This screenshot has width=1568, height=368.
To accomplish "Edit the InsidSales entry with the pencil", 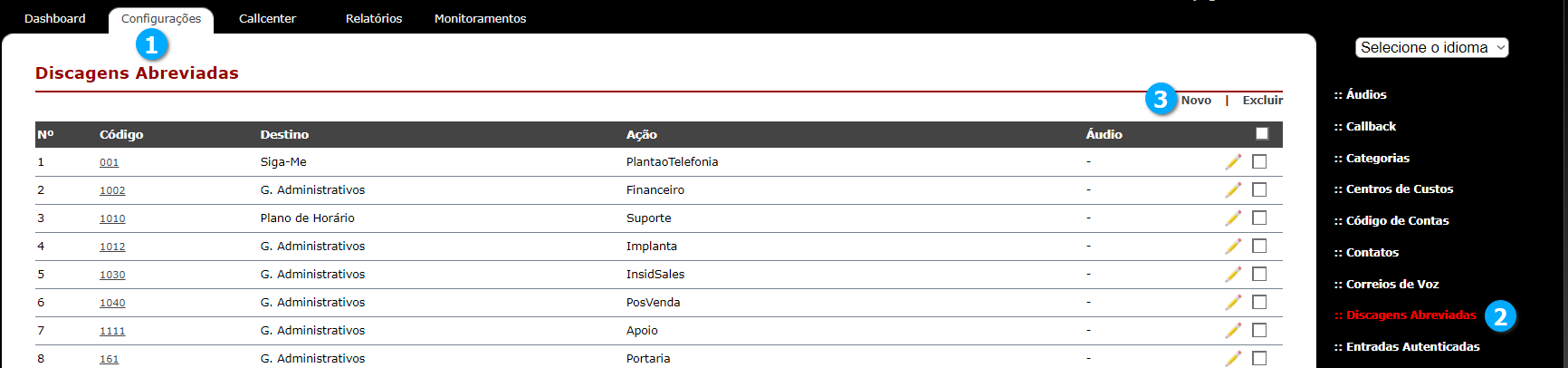I will point(1233,274).
